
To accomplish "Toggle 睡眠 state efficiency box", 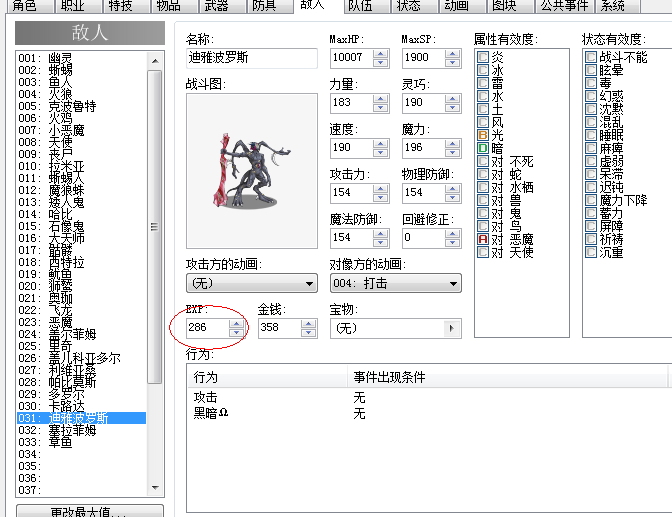I will (x=591, y=135).
